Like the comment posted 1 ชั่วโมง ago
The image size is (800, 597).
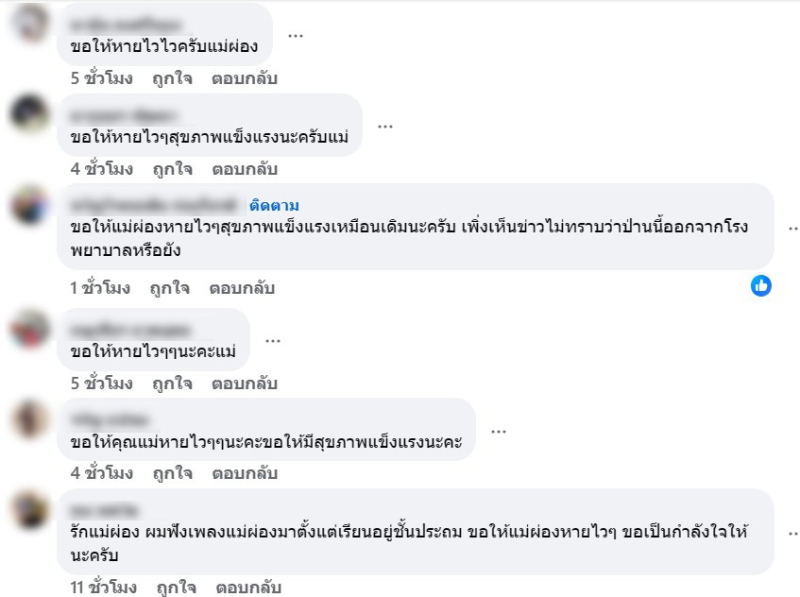coord(169,288)
